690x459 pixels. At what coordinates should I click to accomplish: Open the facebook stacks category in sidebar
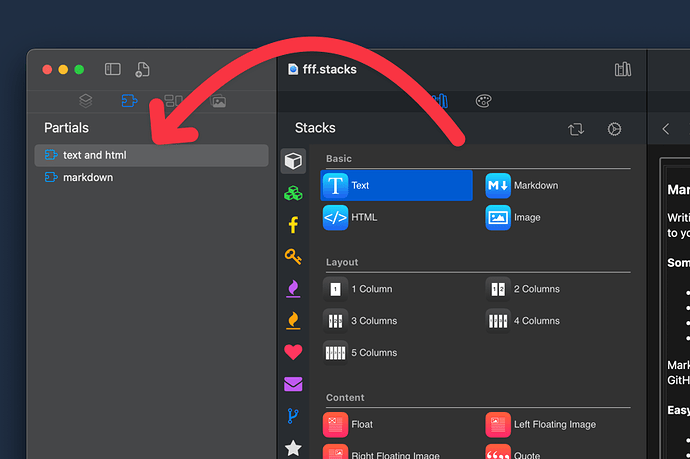coord(293,225)
